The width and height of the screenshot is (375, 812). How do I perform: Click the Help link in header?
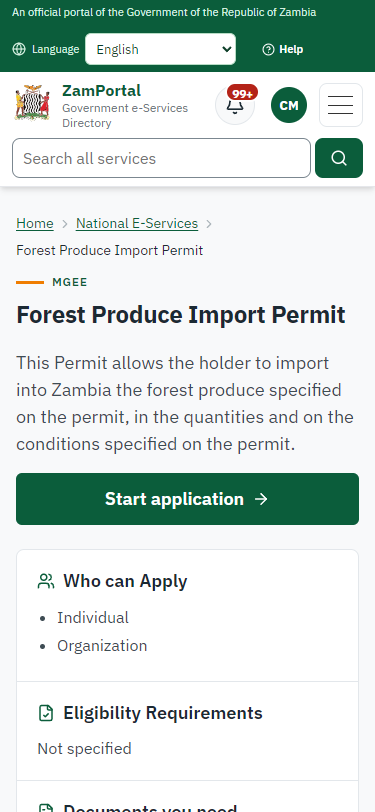[283, 49]
